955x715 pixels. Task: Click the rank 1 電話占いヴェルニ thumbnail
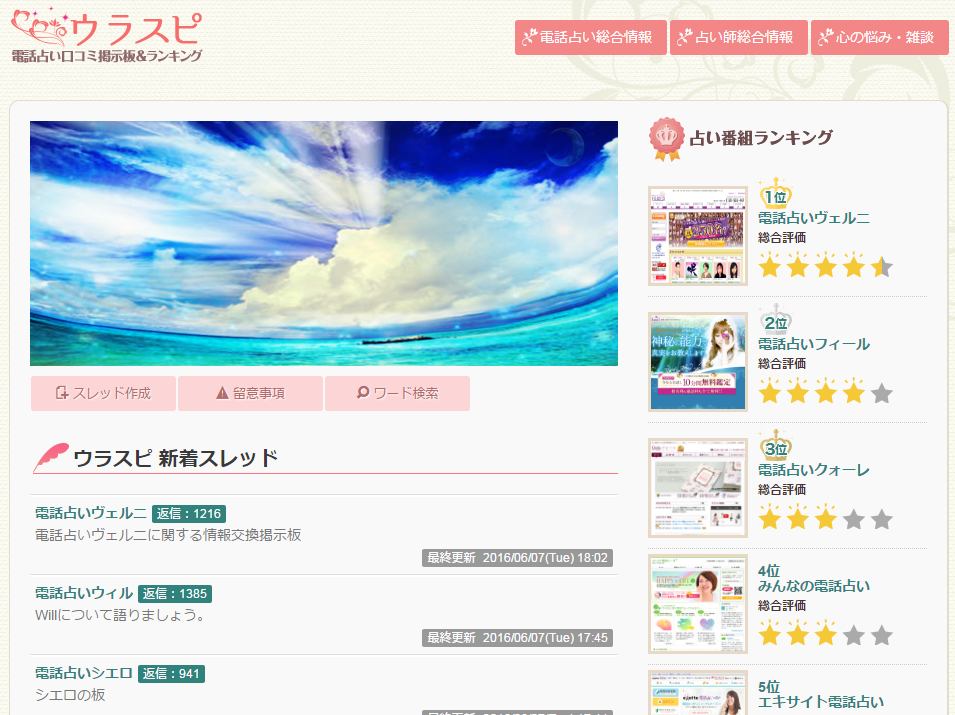698,236
